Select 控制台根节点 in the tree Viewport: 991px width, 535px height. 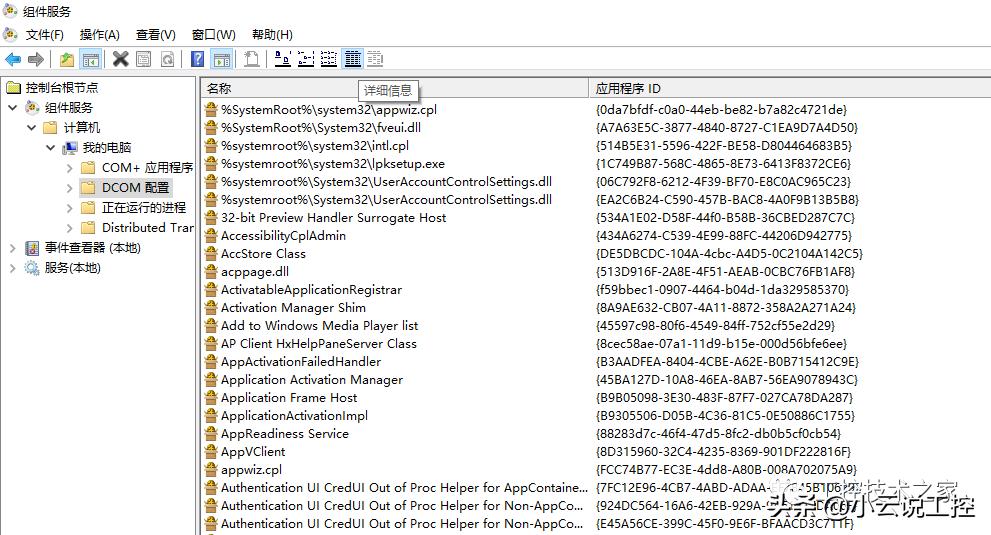pyautogui.click(x=62, y=88)
